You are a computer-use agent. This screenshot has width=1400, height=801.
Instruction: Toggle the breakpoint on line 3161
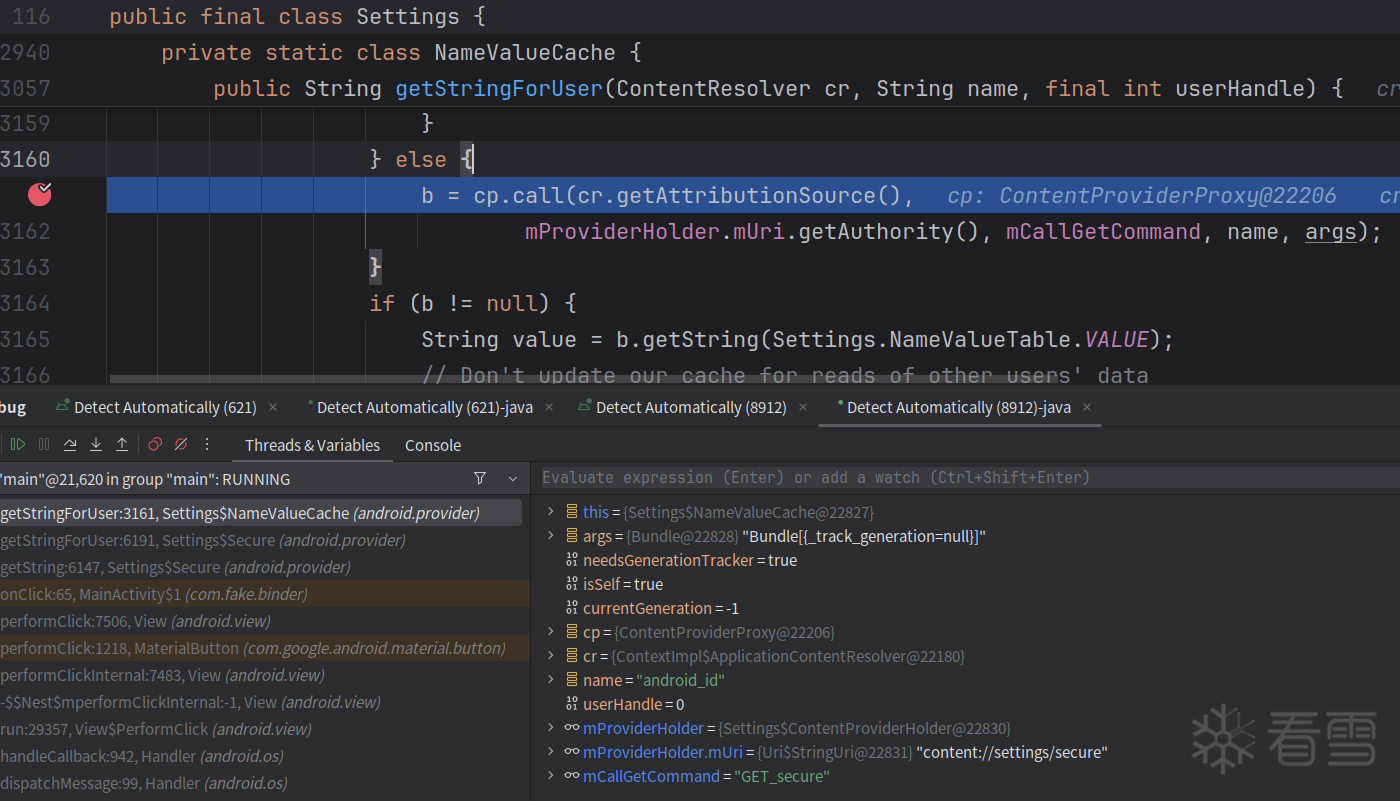pos(40,194)
